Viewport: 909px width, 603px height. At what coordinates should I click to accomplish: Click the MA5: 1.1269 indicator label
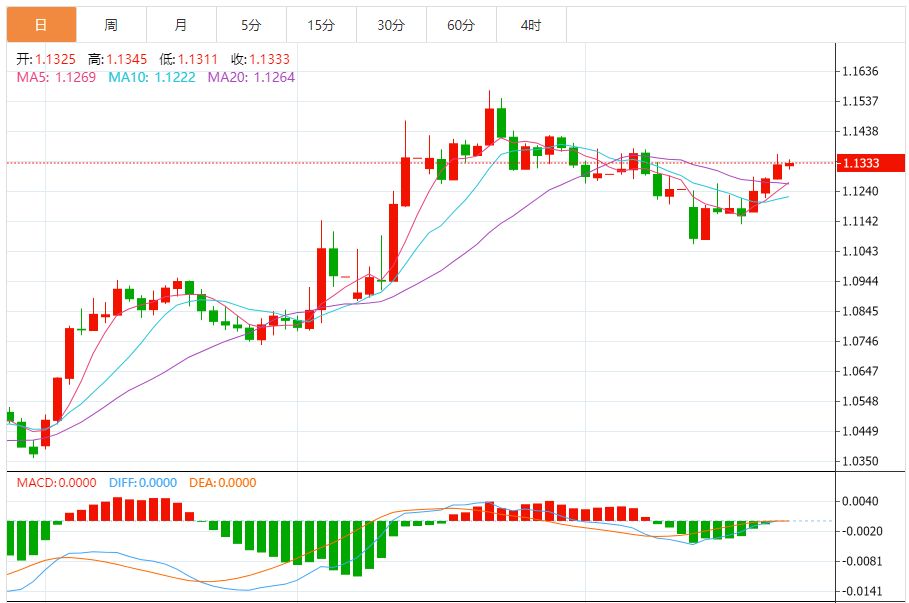coord(56,77)
